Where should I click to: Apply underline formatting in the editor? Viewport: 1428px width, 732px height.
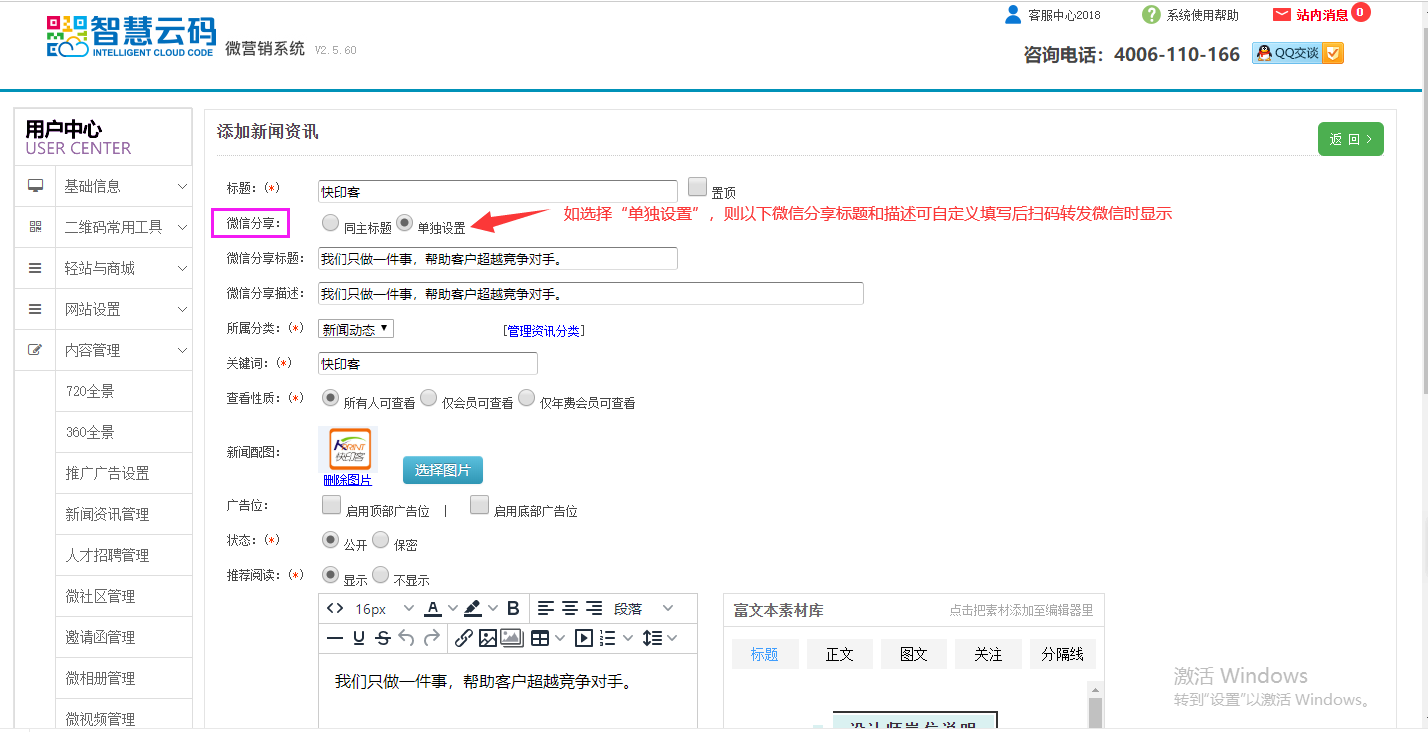click(x=359, y=638)
